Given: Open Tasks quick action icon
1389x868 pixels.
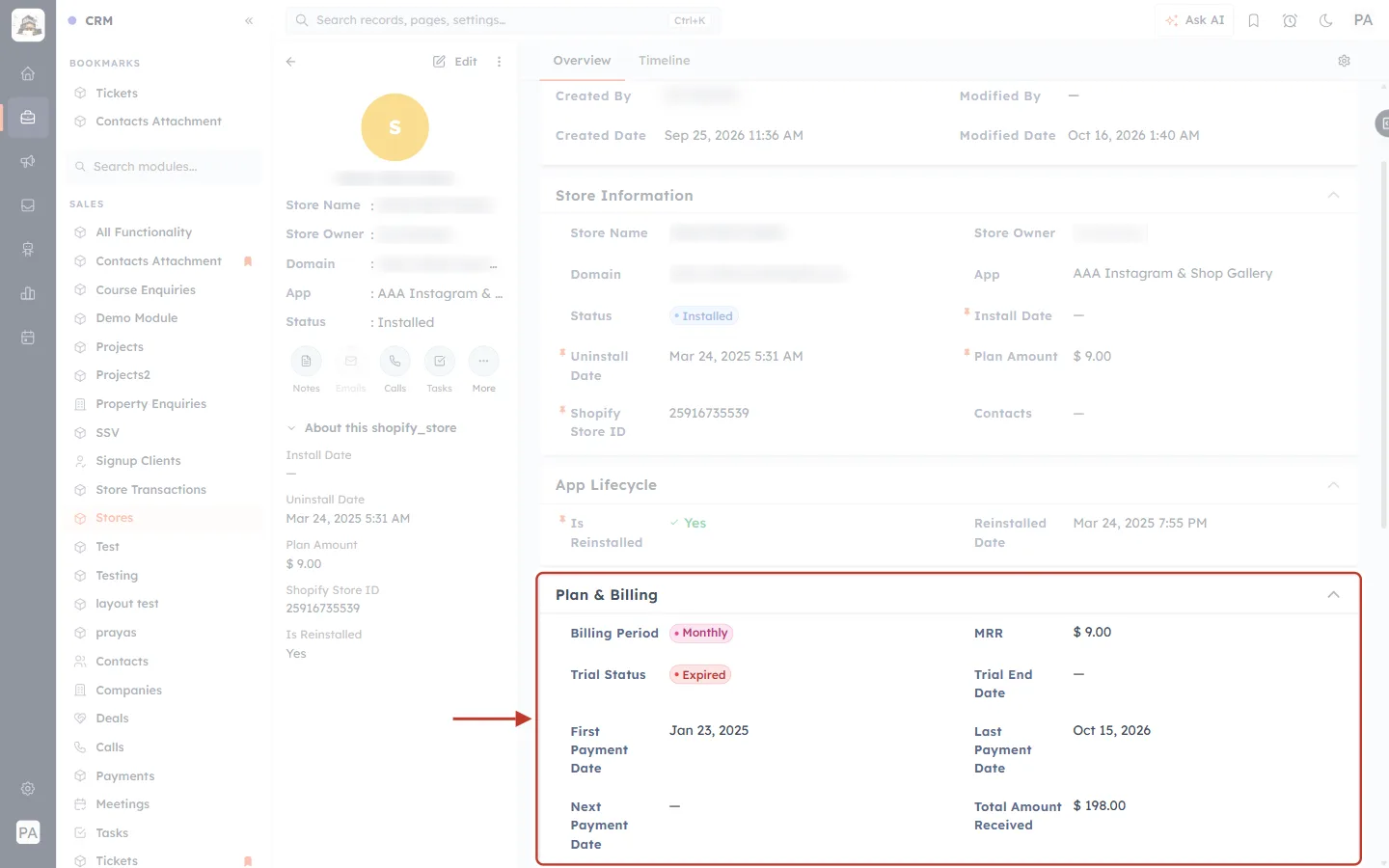Looking at the screenshot, I should coord(440,362).
